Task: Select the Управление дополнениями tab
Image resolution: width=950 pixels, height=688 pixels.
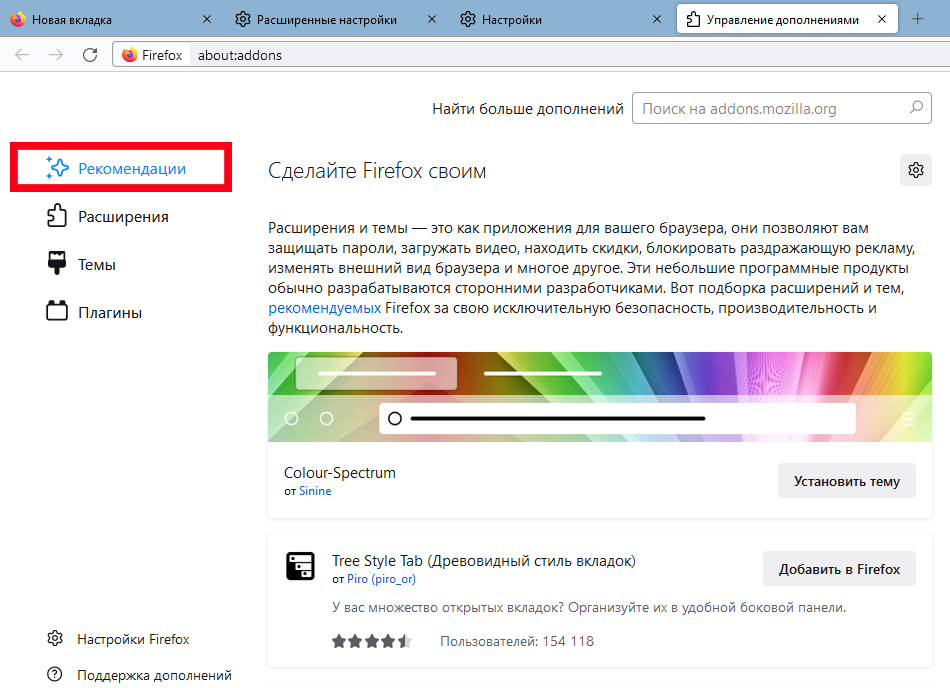Action: tap(787, 19)
